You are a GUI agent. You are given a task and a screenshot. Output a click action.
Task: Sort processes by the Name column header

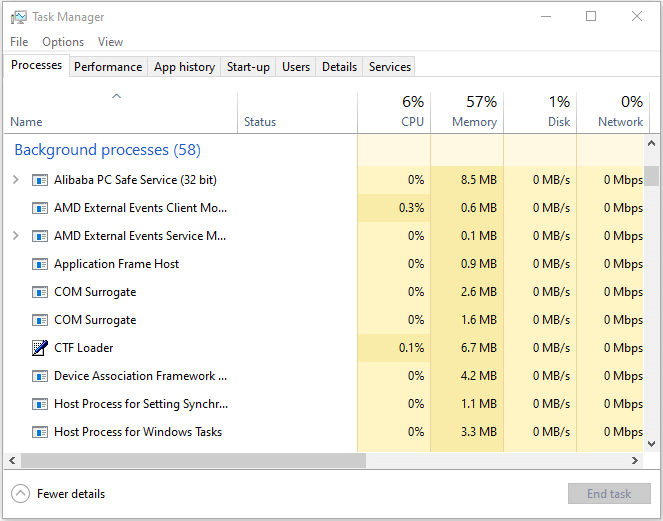pyautogui.click(x=121, y=112)
